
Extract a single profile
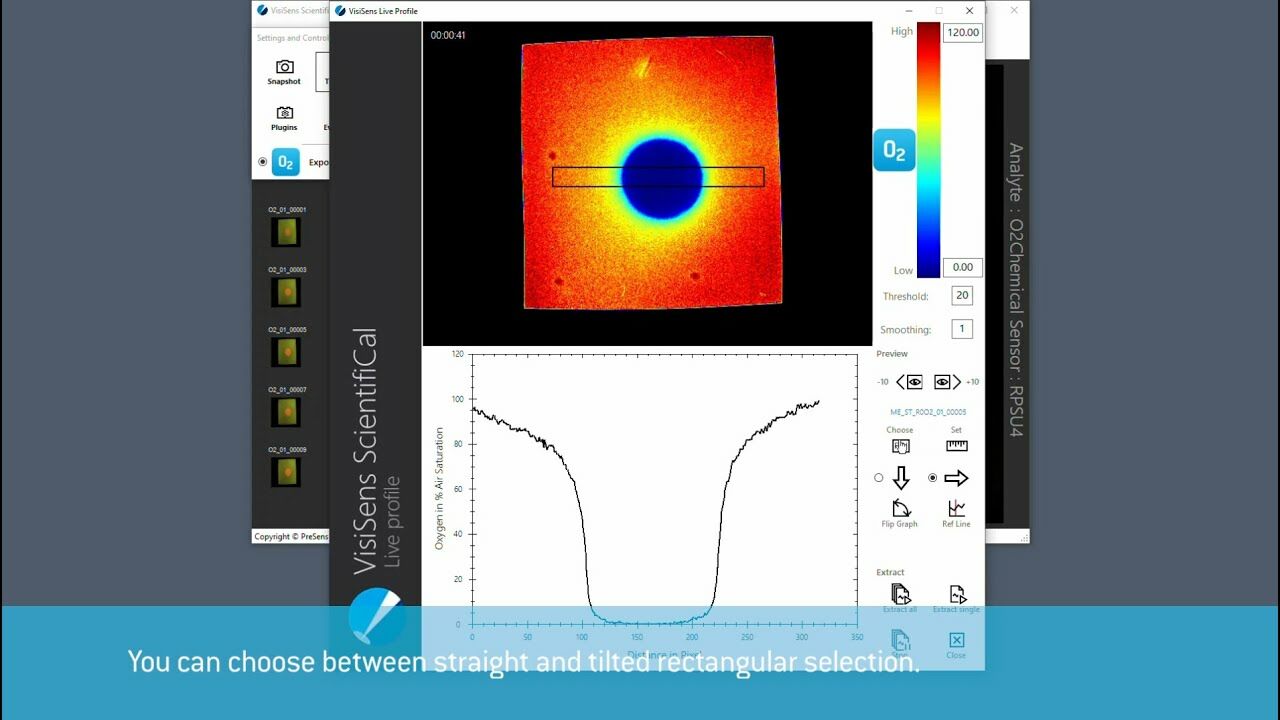click(x=956, y=594)
